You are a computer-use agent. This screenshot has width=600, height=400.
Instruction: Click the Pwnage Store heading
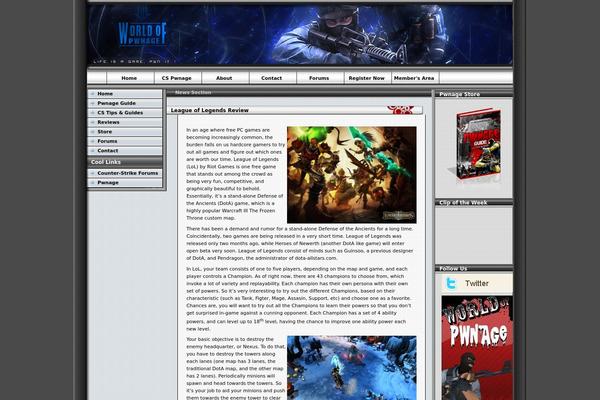(x=460, y=94)
